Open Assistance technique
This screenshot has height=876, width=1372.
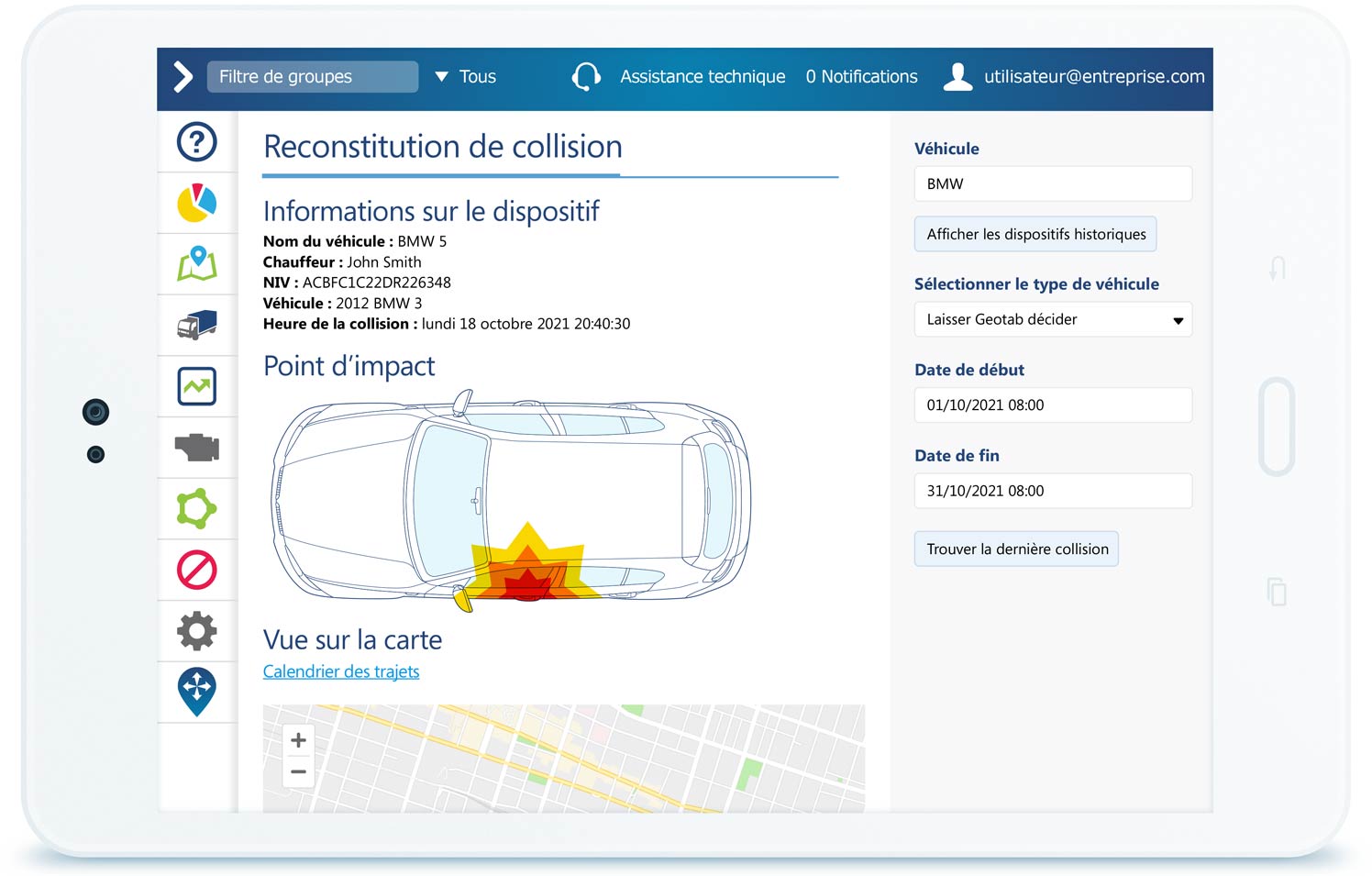pyautogui.click(x=703, y=77)
